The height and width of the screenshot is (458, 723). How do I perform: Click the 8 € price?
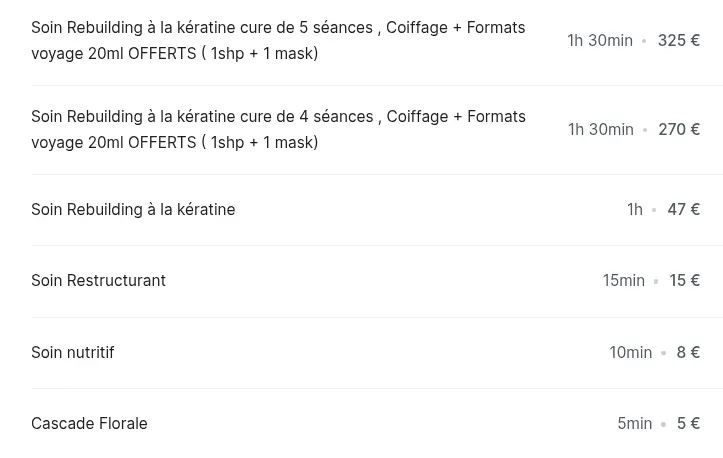[x=688, y=352]
